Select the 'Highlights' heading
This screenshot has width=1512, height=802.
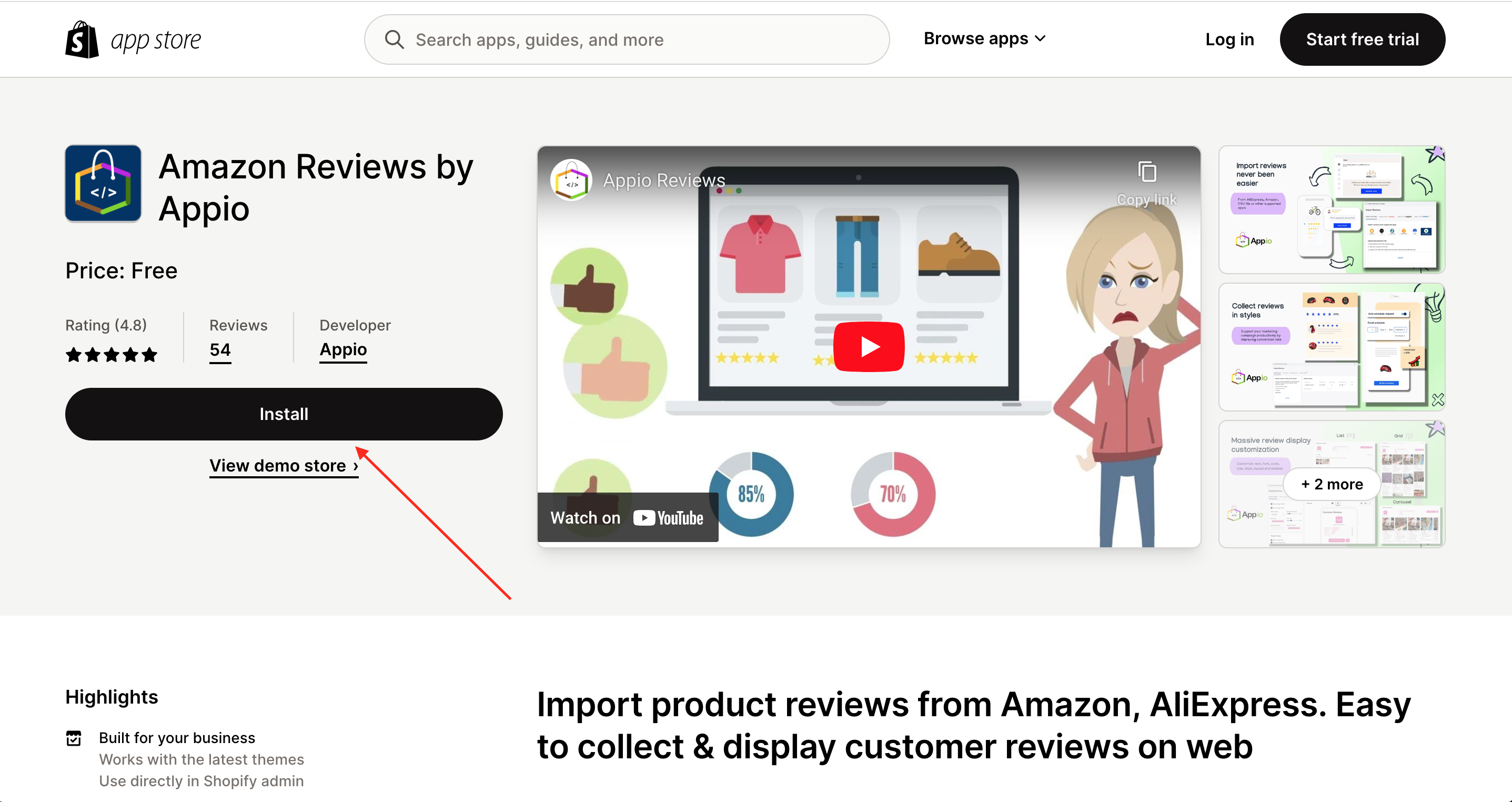[x=112, y=697]
